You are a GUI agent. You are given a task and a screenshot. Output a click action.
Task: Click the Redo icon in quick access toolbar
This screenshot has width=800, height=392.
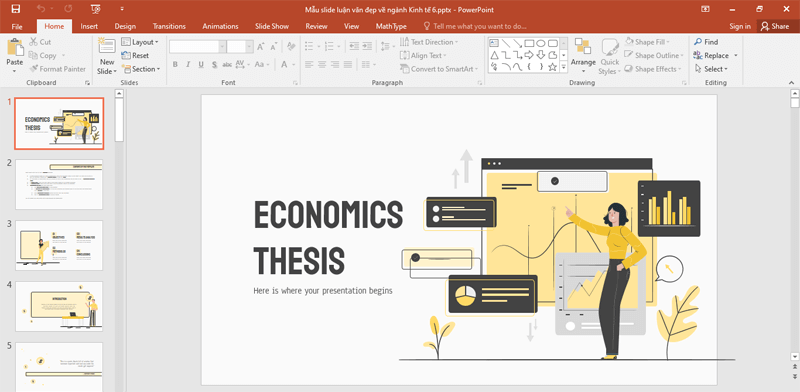(68, 9)
